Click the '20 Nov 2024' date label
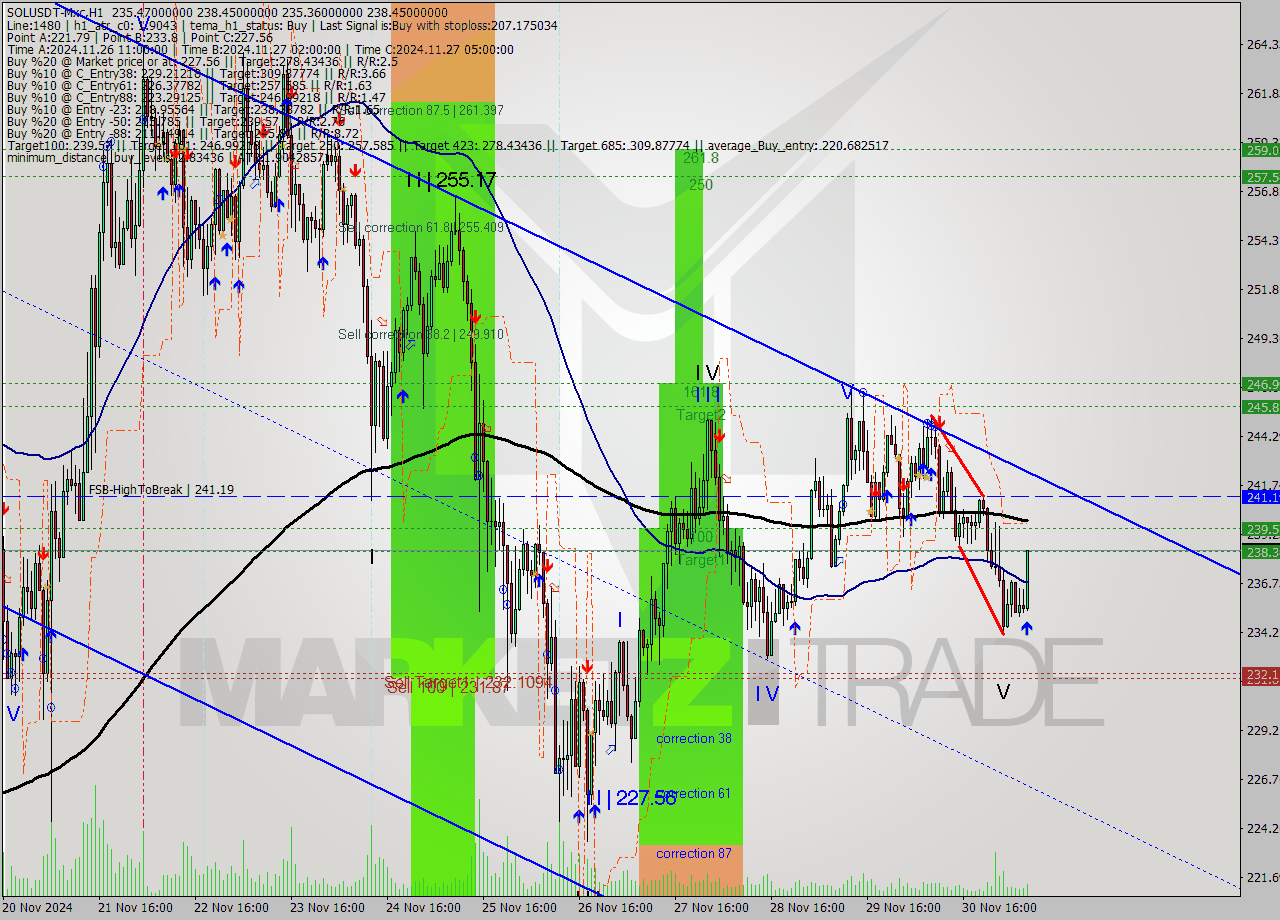 tap(38, 908)
